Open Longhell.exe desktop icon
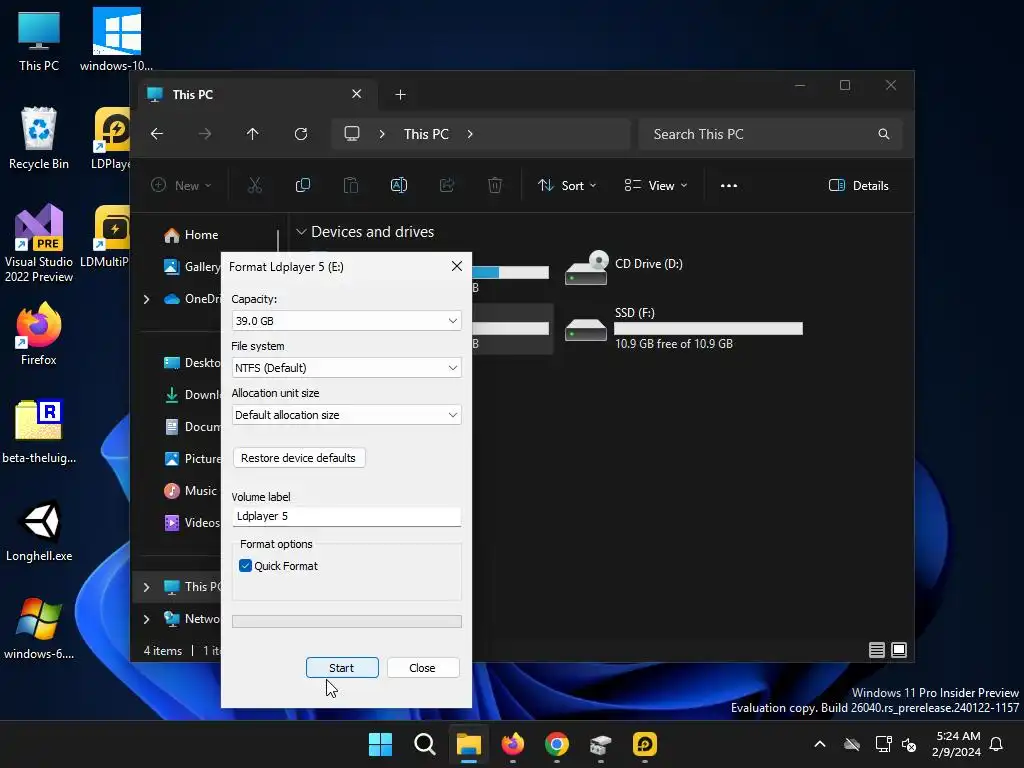 click(39, 531)
